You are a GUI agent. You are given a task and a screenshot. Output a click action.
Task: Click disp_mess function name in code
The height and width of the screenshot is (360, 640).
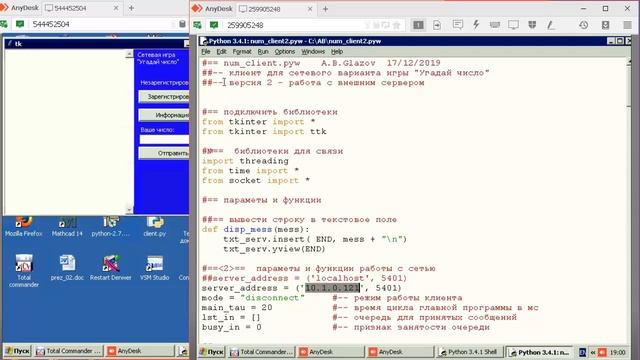point(248,229)
